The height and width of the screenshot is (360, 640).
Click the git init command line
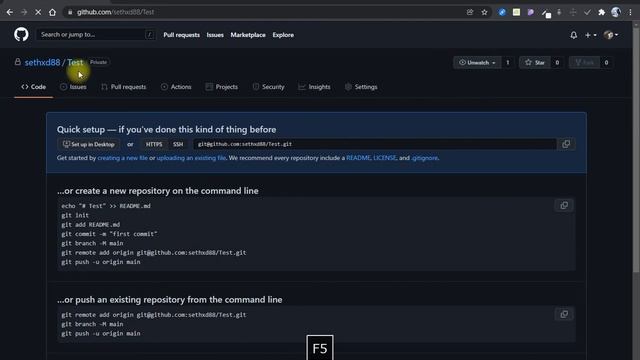point(75,215)
